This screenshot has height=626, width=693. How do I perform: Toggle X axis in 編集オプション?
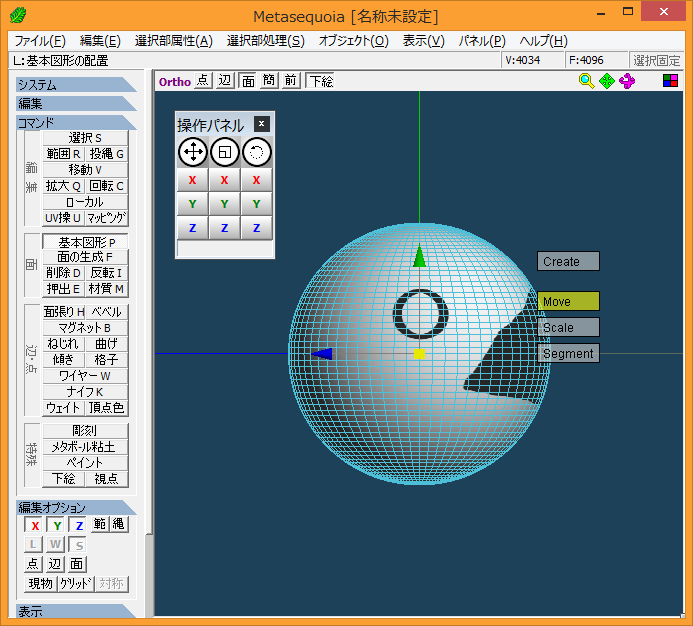point(34,525)
